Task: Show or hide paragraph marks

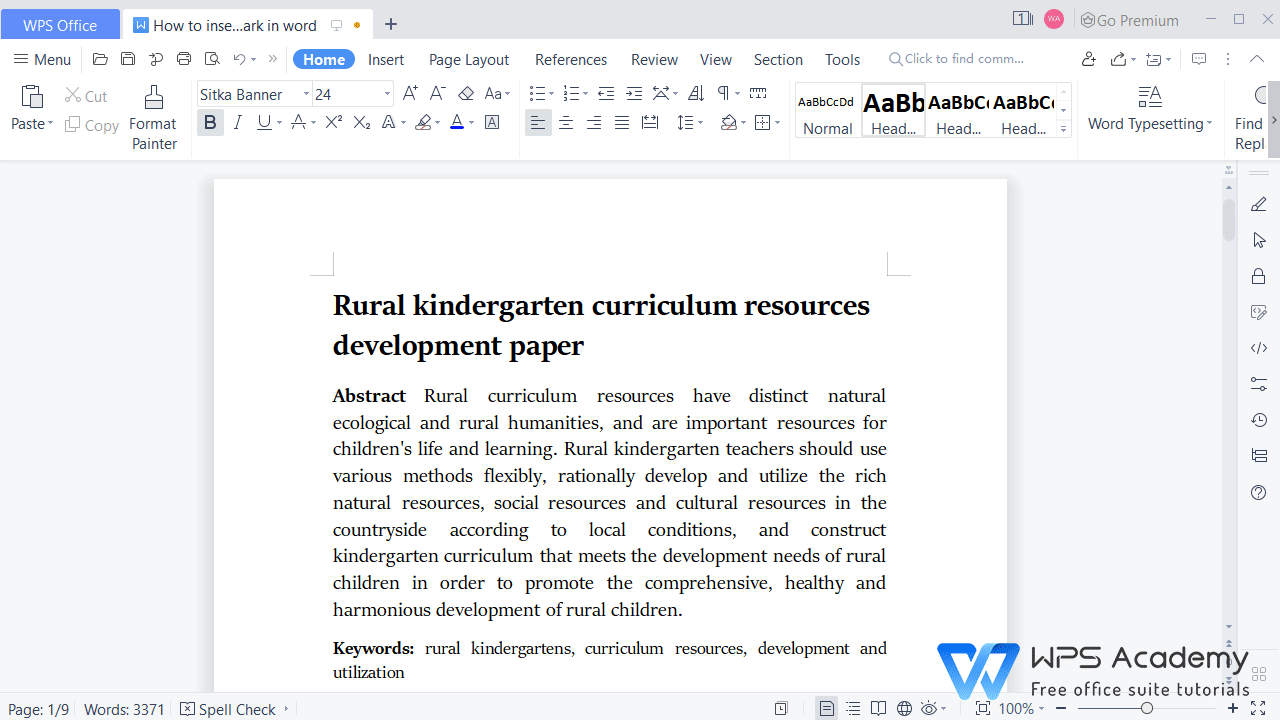Action: pyautogui.click(x=725, y=93)
